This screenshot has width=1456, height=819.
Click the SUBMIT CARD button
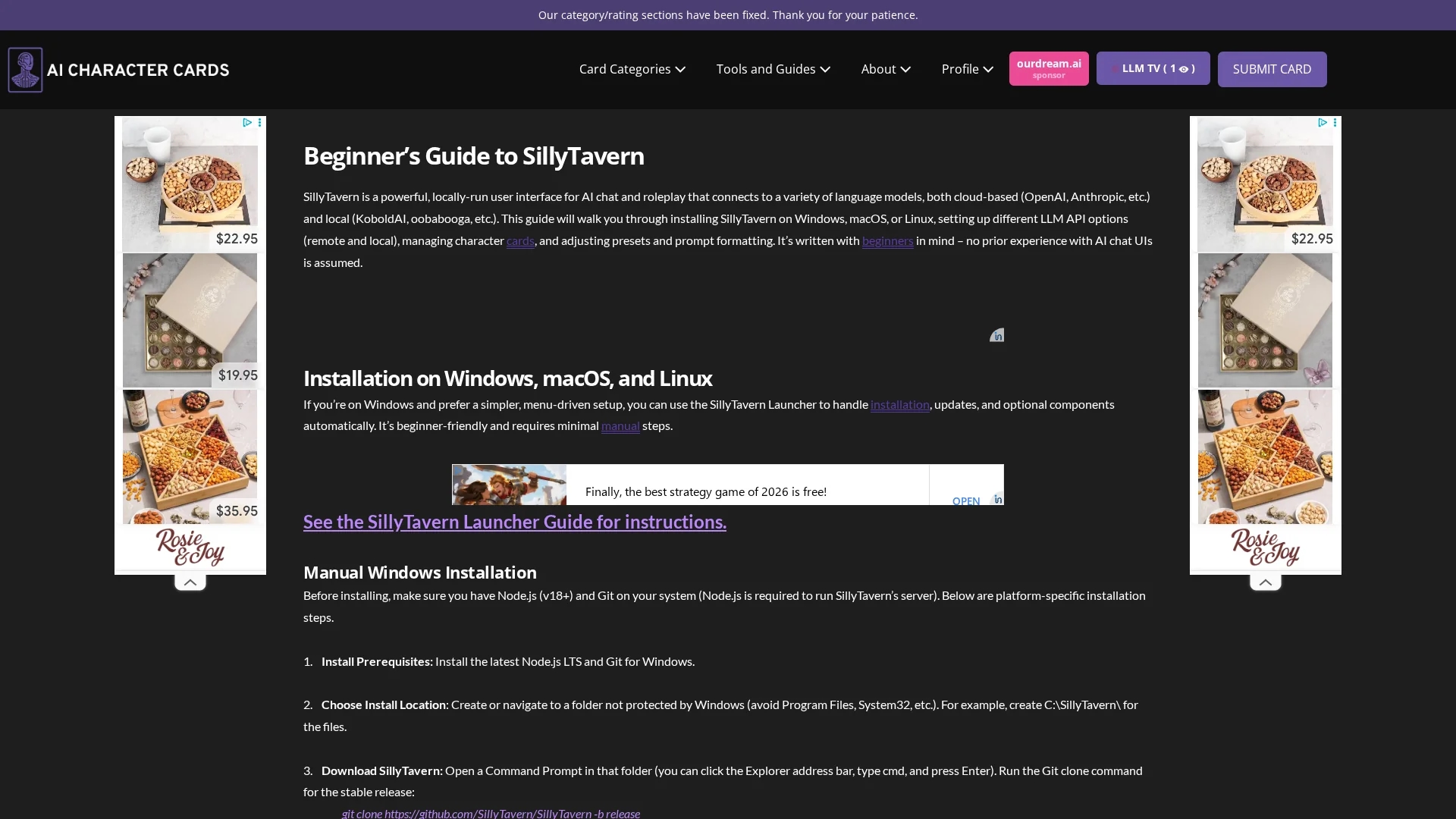tap(1272, 69)
